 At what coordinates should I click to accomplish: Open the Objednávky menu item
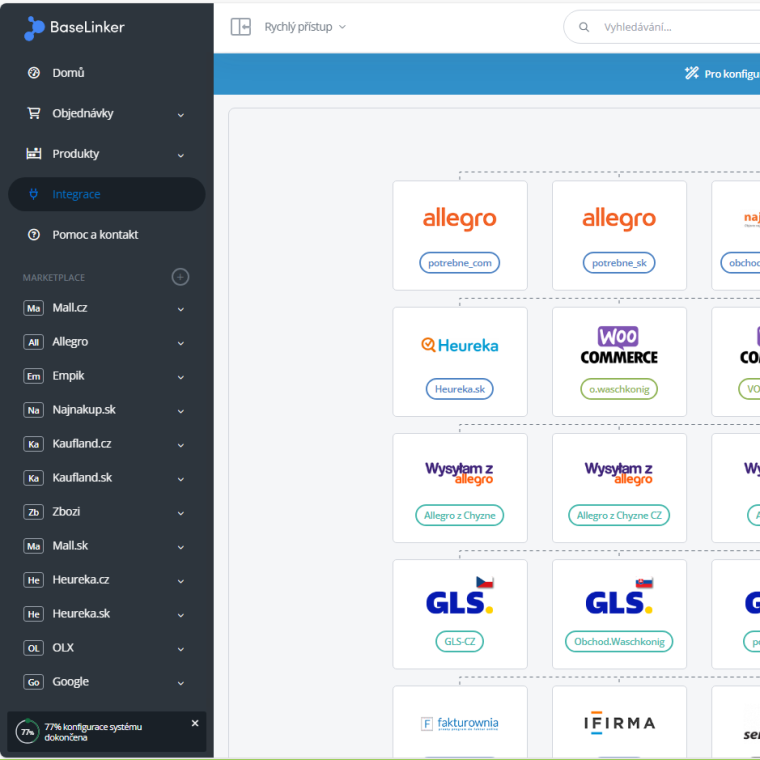click(x=107, y=113)
